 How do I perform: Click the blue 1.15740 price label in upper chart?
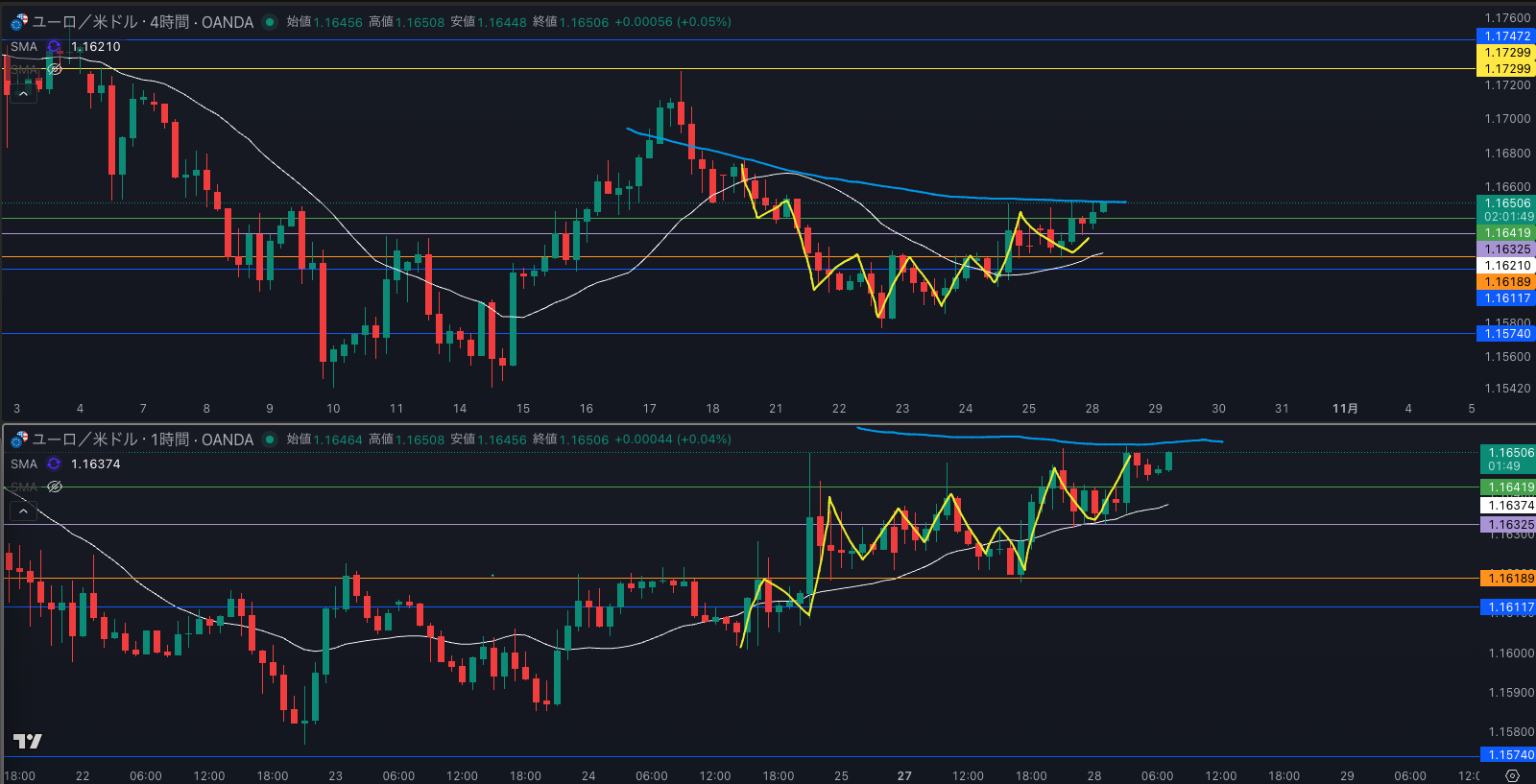pos(1506,334)
